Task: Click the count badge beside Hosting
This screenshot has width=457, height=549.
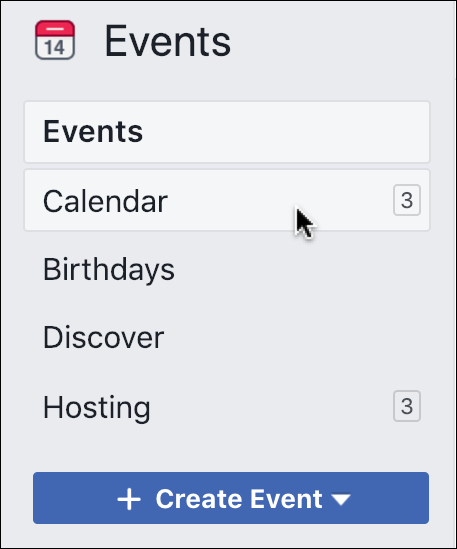Action: tap(407, 406)
